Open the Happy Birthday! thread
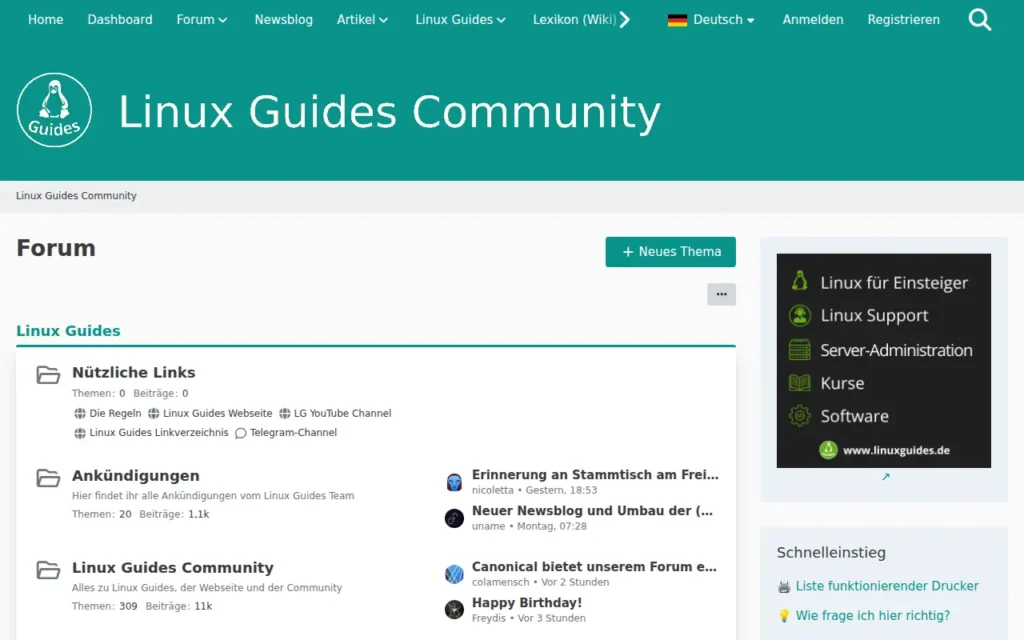The image size is (1024, 640). (x=527, y=603)
